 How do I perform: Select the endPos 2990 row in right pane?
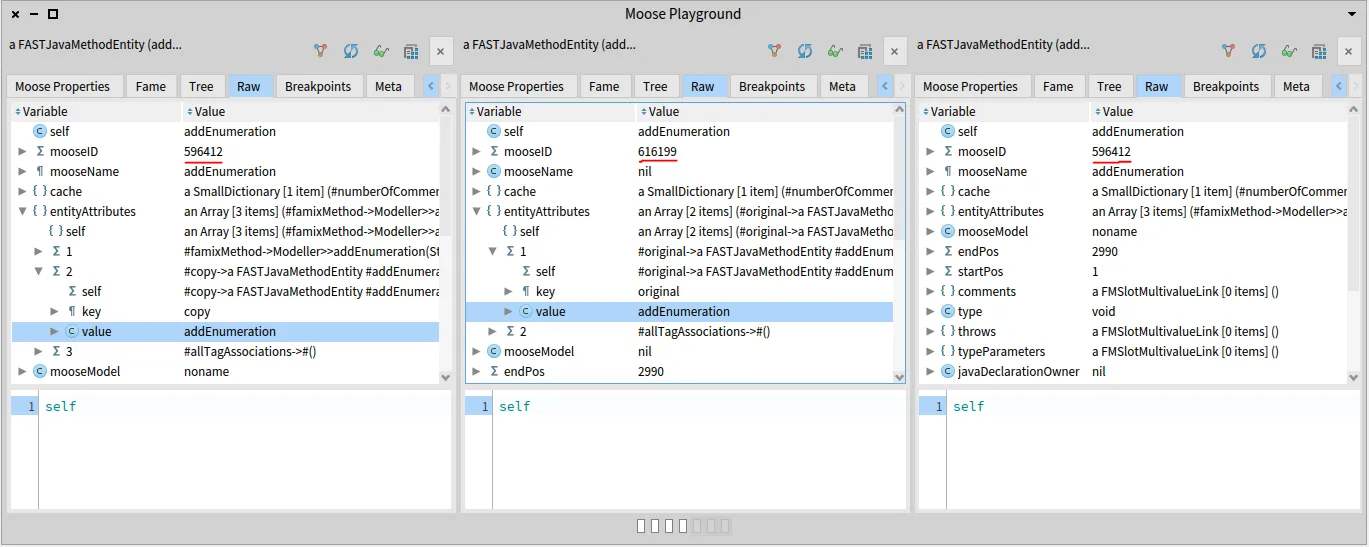pyautogui.click(x=1134, y=251)
